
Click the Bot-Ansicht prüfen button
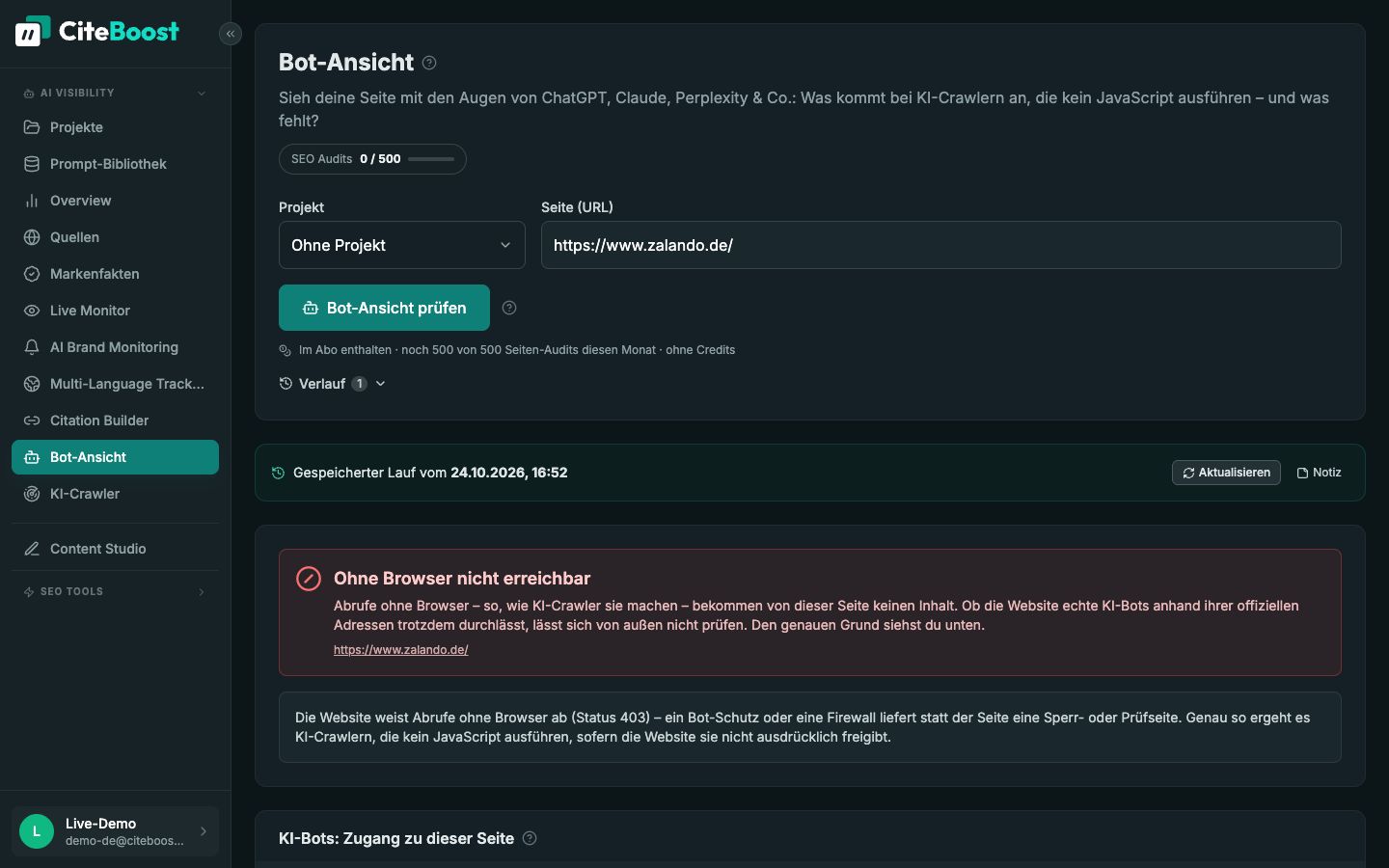(384, 308)
